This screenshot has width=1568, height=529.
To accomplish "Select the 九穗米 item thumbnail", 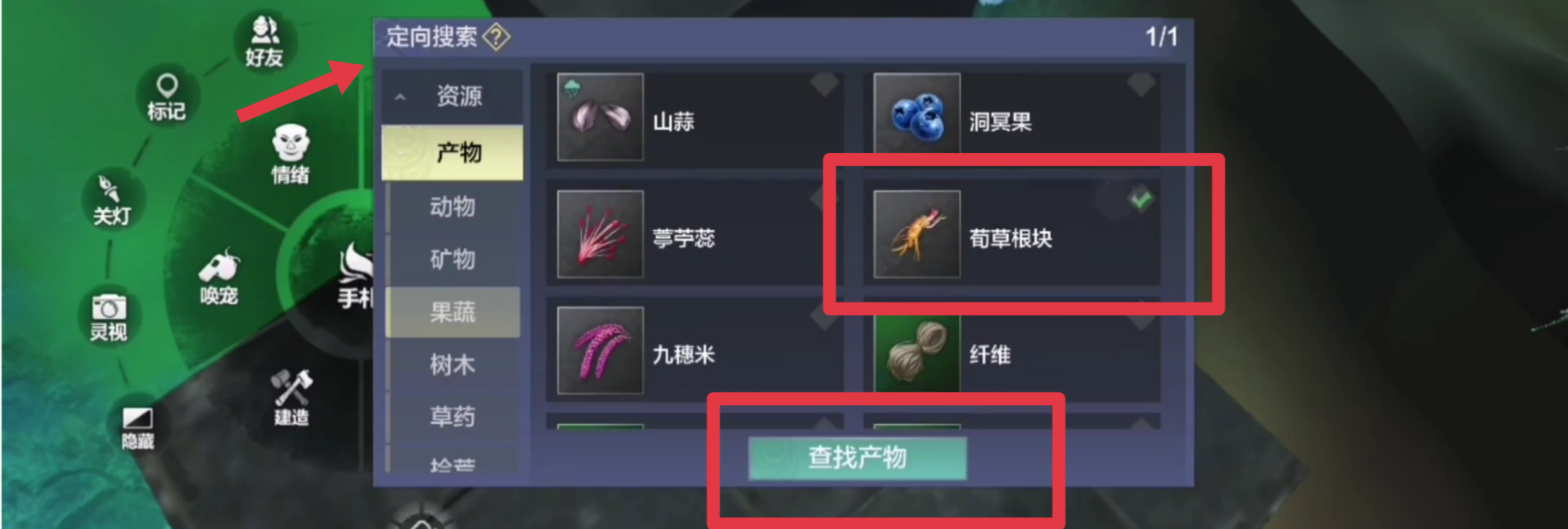I will [600, 350].
